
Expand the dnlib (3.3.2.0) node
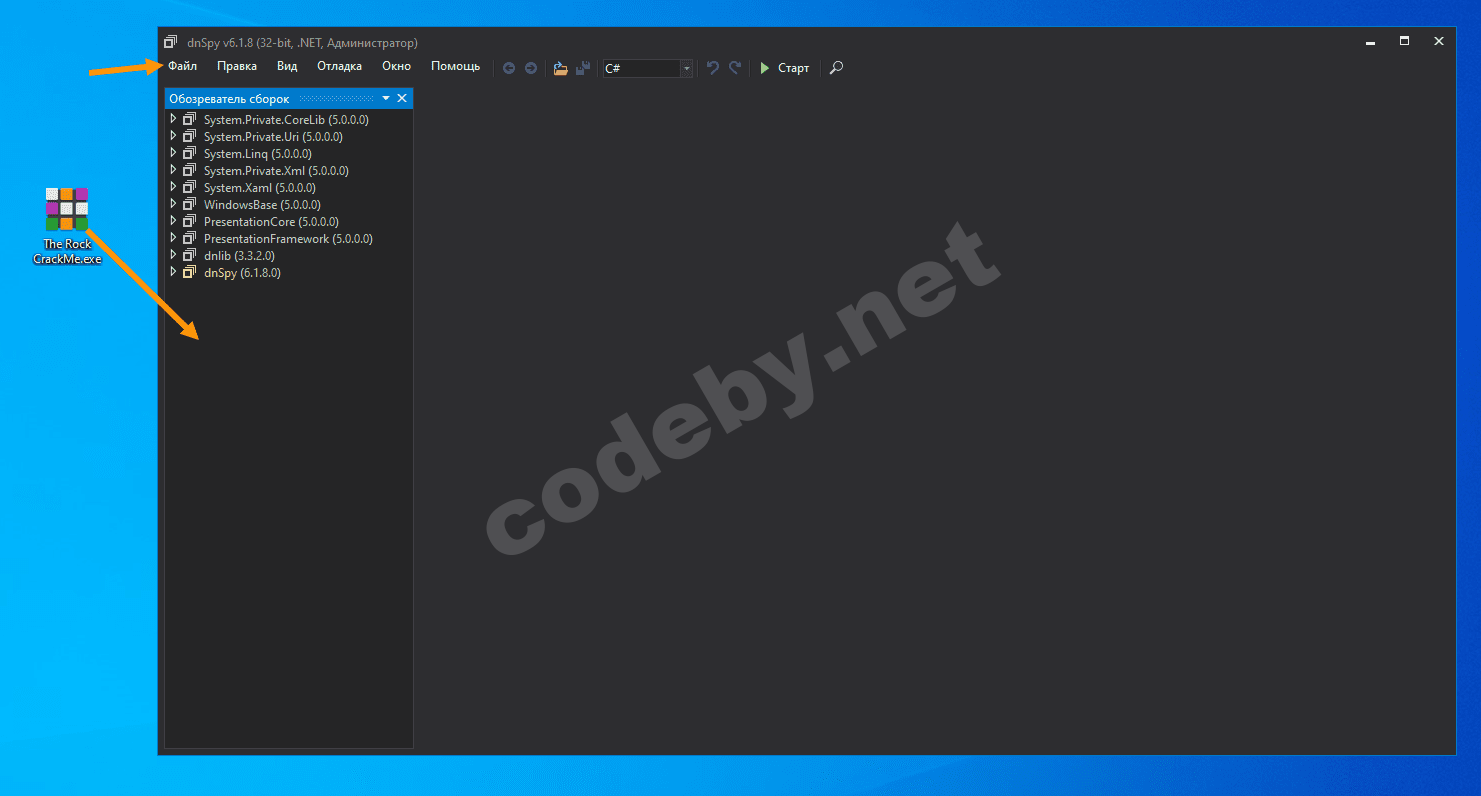pyautogui.click(x=173, y=255)
